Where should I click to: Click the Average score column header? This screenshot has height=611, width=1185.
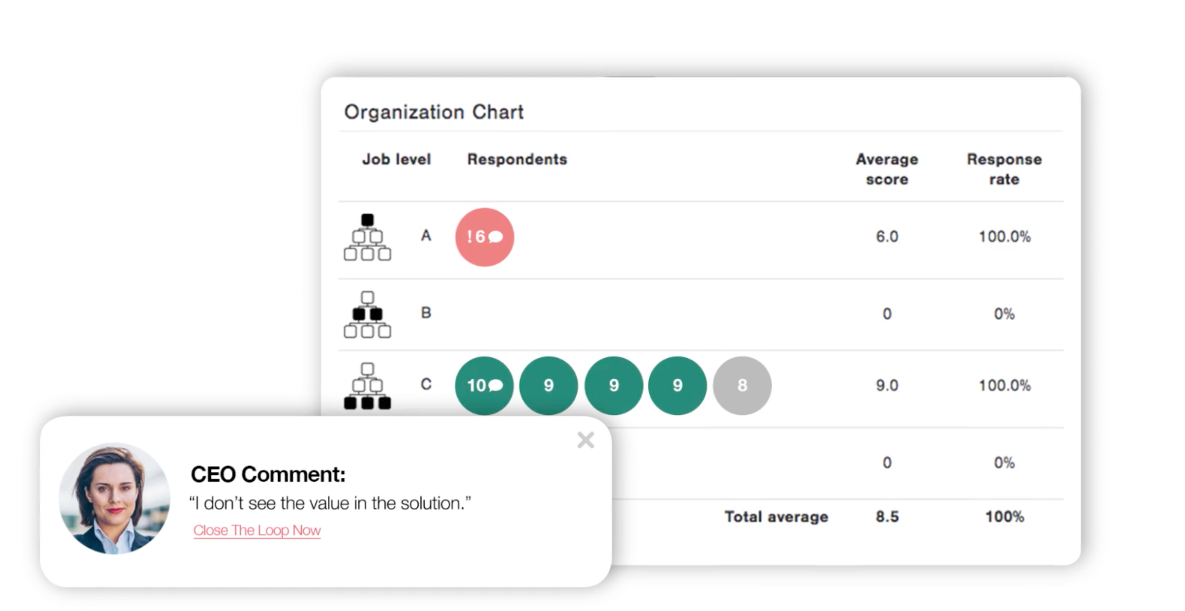click(886, 169)
